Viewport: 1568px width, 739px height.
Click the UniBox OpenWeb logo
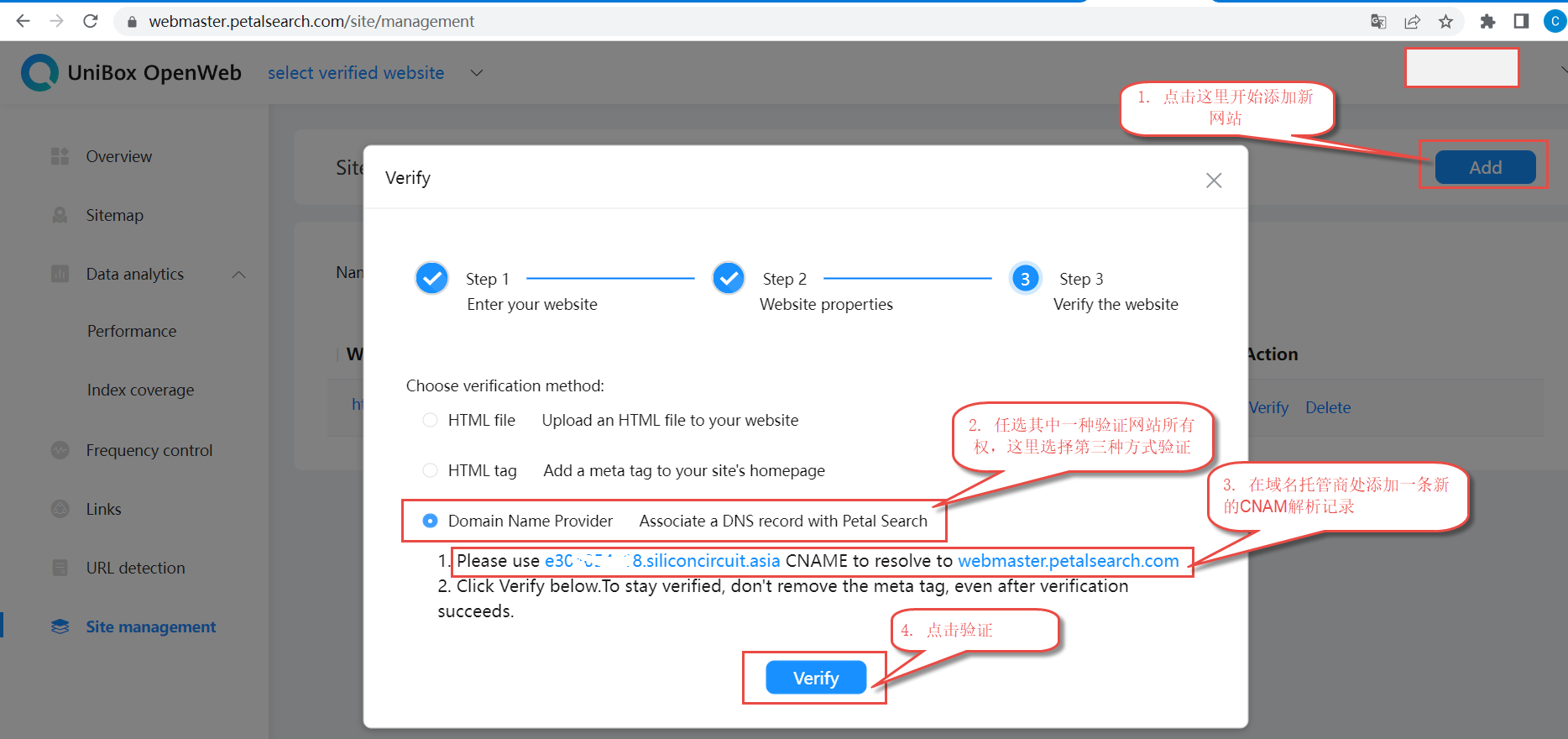point(39,73)
